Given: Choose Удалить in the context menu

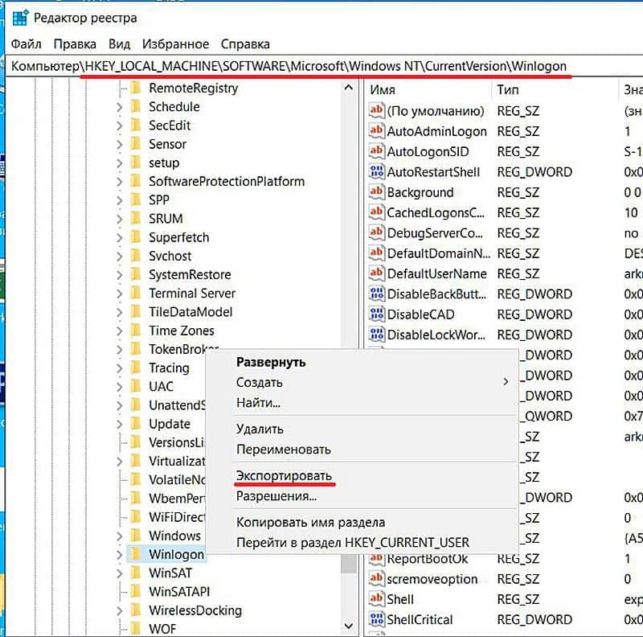Looking at the screenshot, I should 260,429.
